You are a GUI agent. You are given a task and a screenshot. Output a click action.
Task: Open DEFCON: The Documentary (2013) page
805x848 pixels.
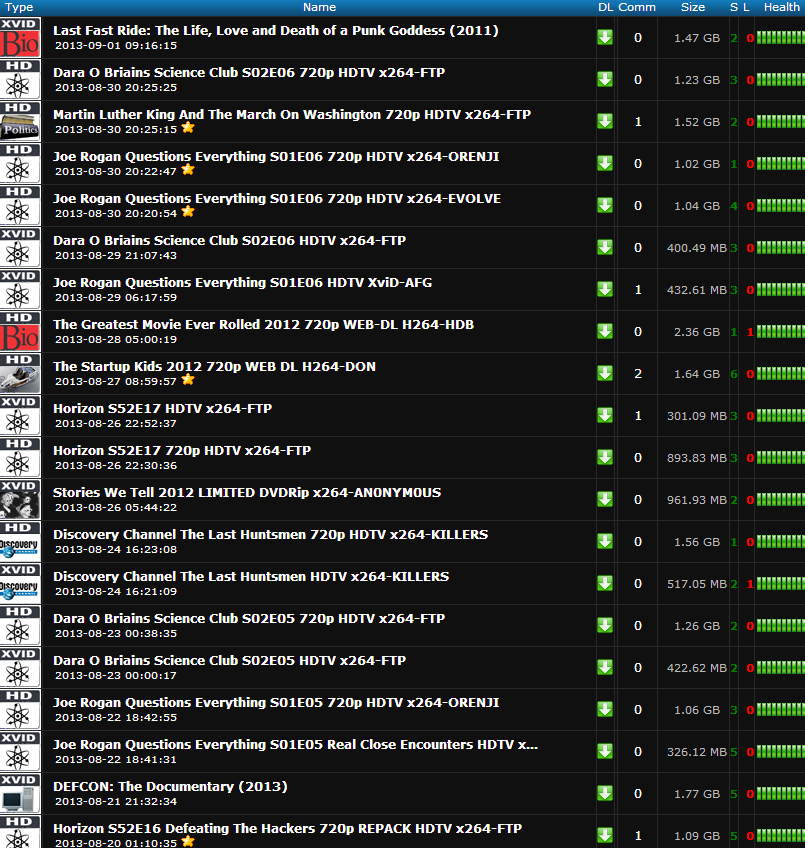[170, 786]
